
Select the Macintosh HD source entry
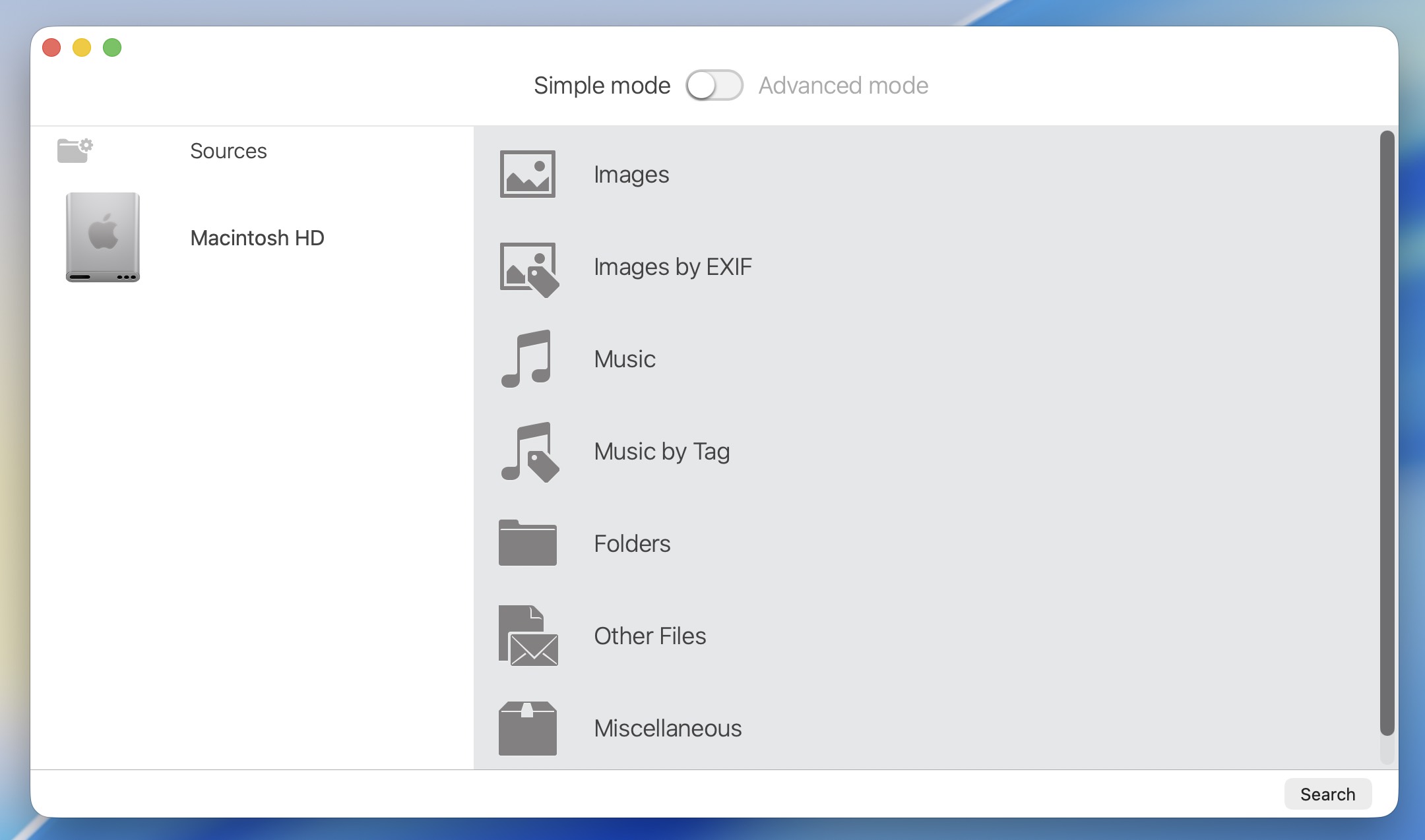pyautogui.click(x=257, y=238)
